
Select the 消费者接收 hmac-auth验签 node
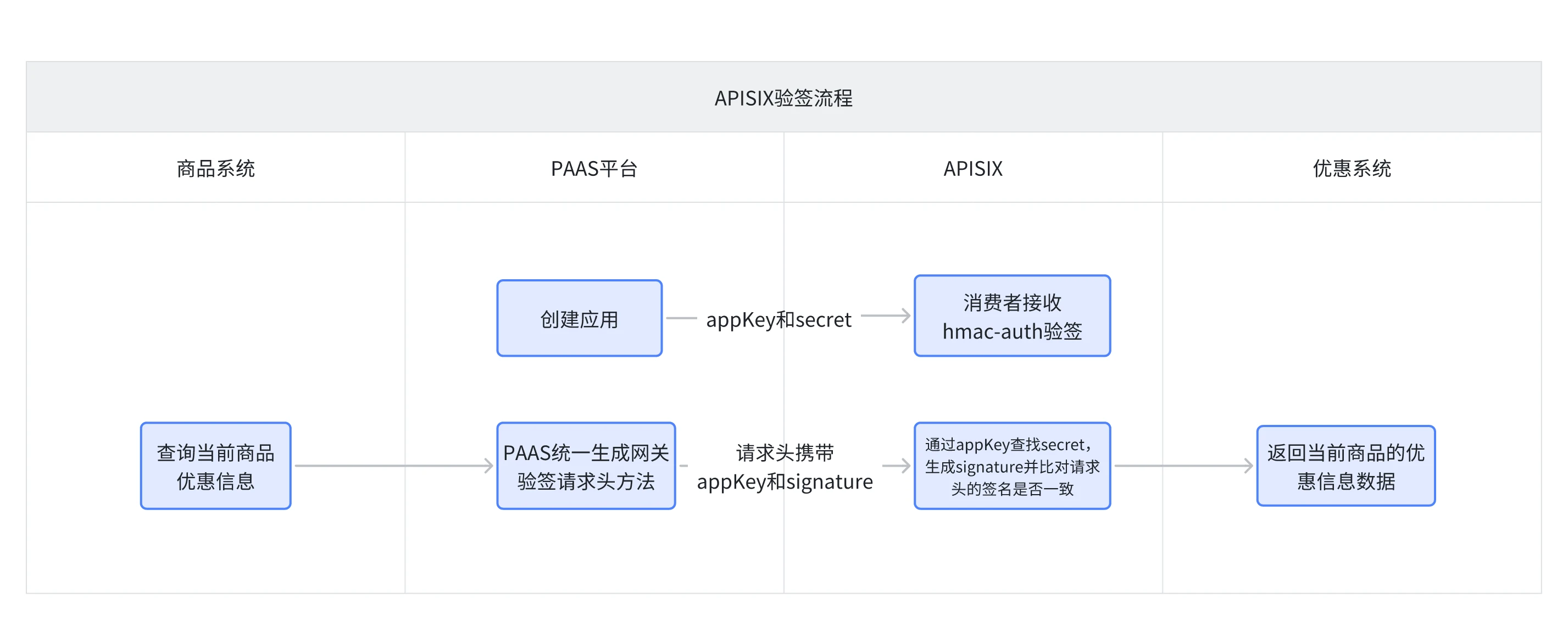[1011, 316]
